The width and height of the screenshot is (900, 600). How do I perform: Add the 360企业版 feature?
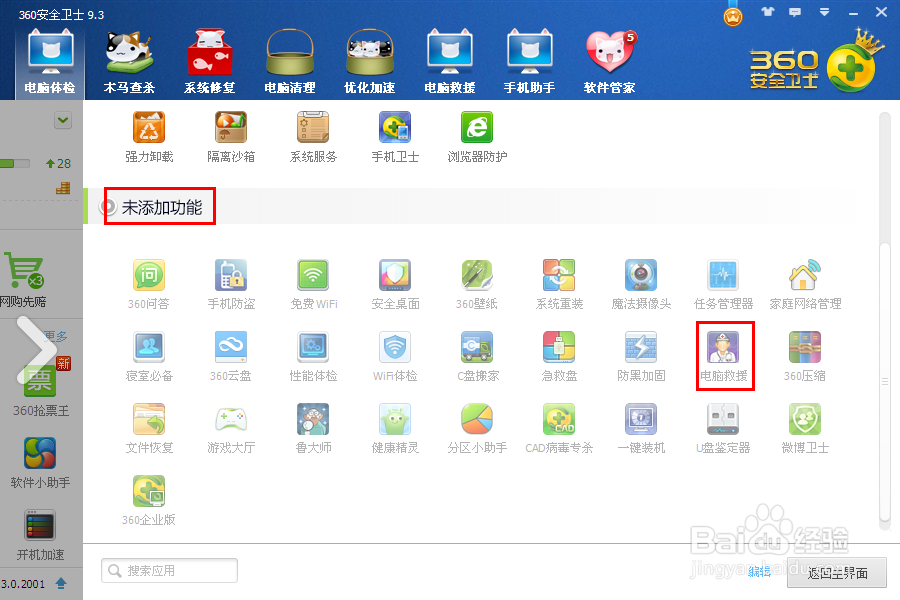[x=149, y=501]
